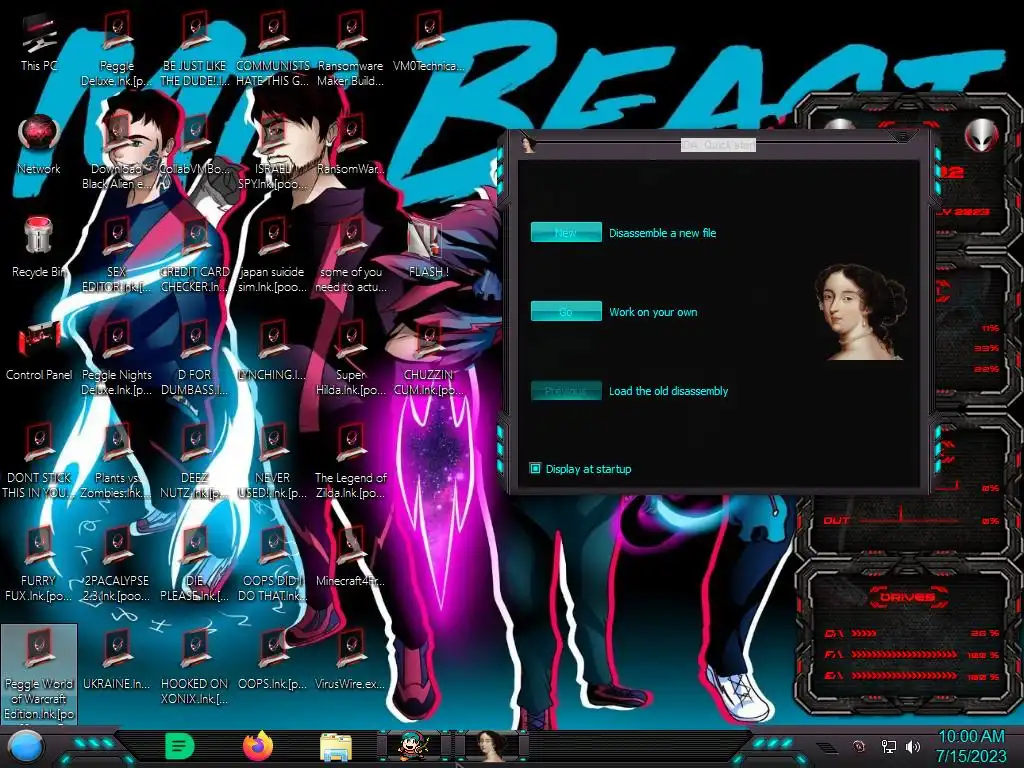Select the D FOR DUMBASS shortcut

[195, 359]
